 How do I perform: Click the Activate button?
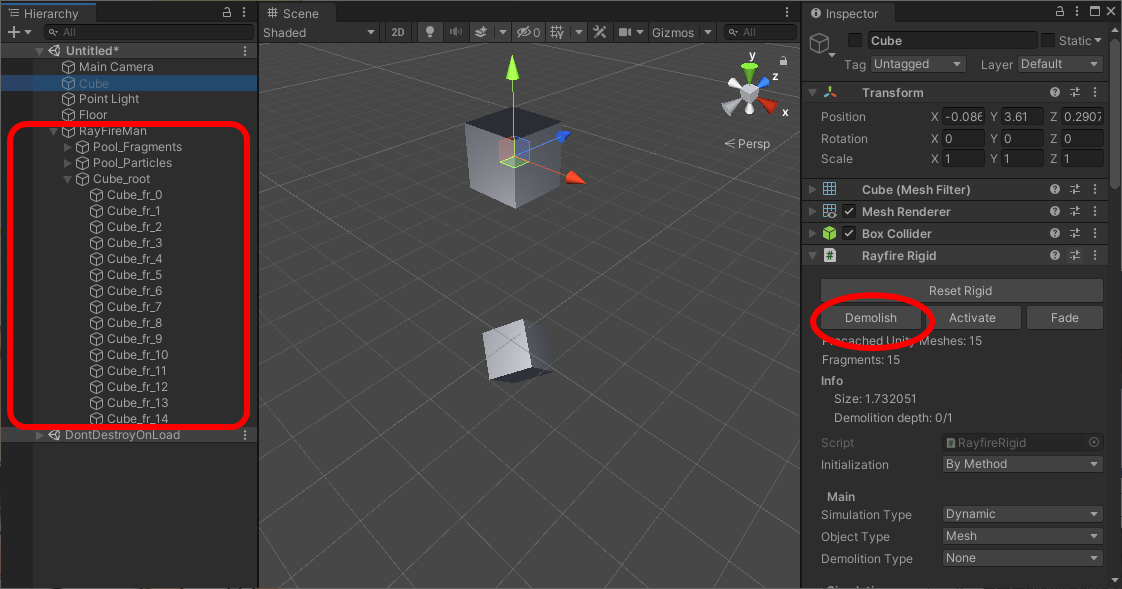(x=972, y=318)
